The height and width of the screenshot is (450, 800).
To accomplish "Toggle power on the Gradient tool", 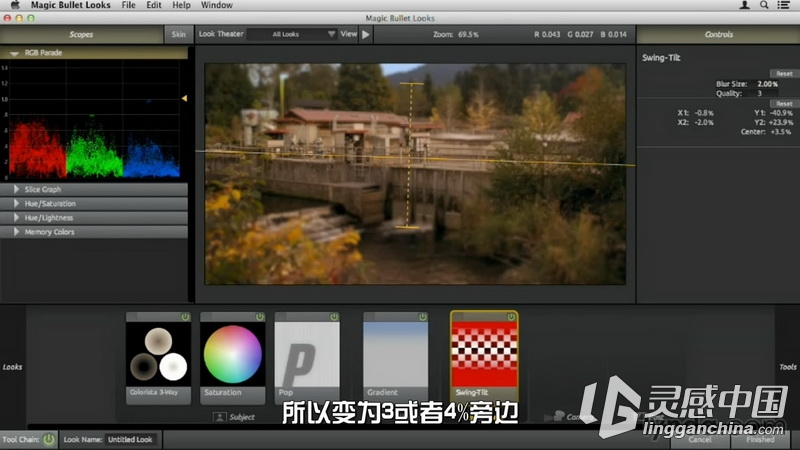I will (422, 317).
